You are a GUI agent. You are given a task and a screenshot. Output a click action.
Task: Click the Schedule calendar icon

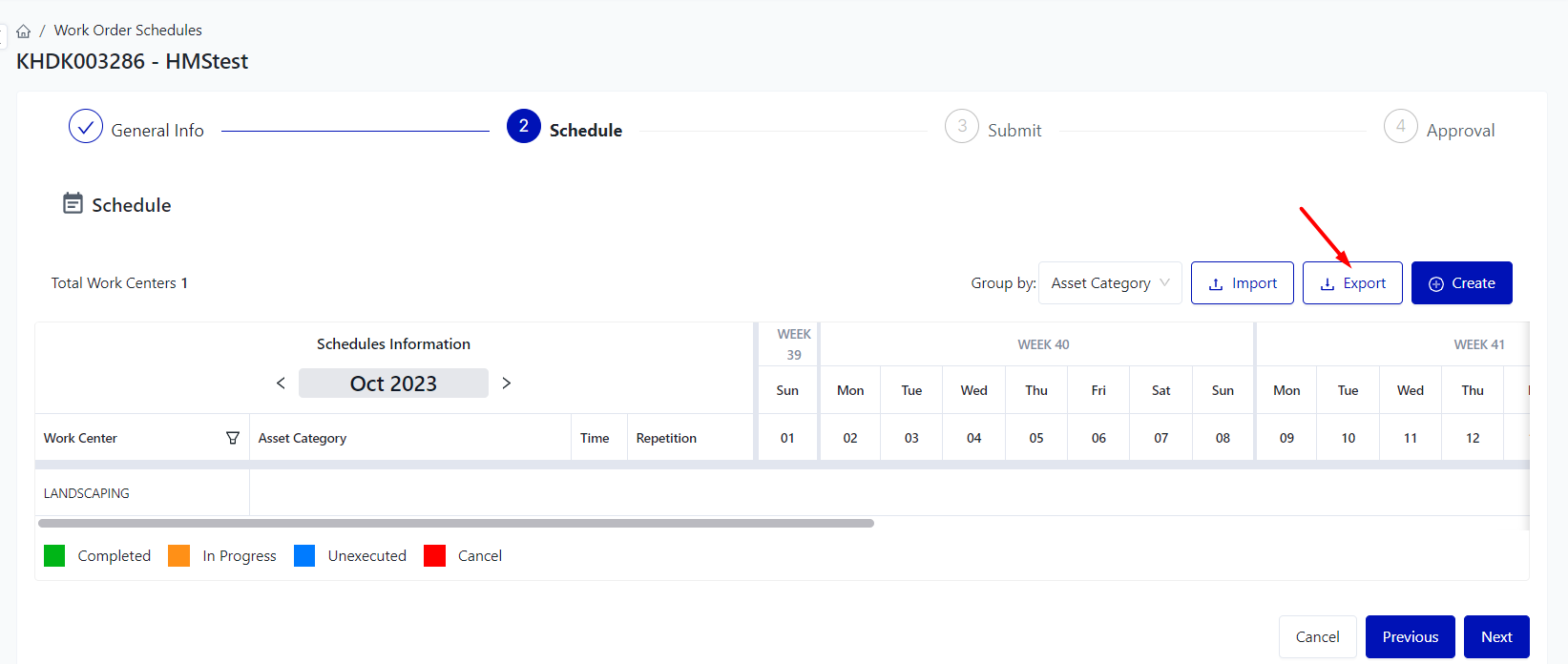coord(73,203)
